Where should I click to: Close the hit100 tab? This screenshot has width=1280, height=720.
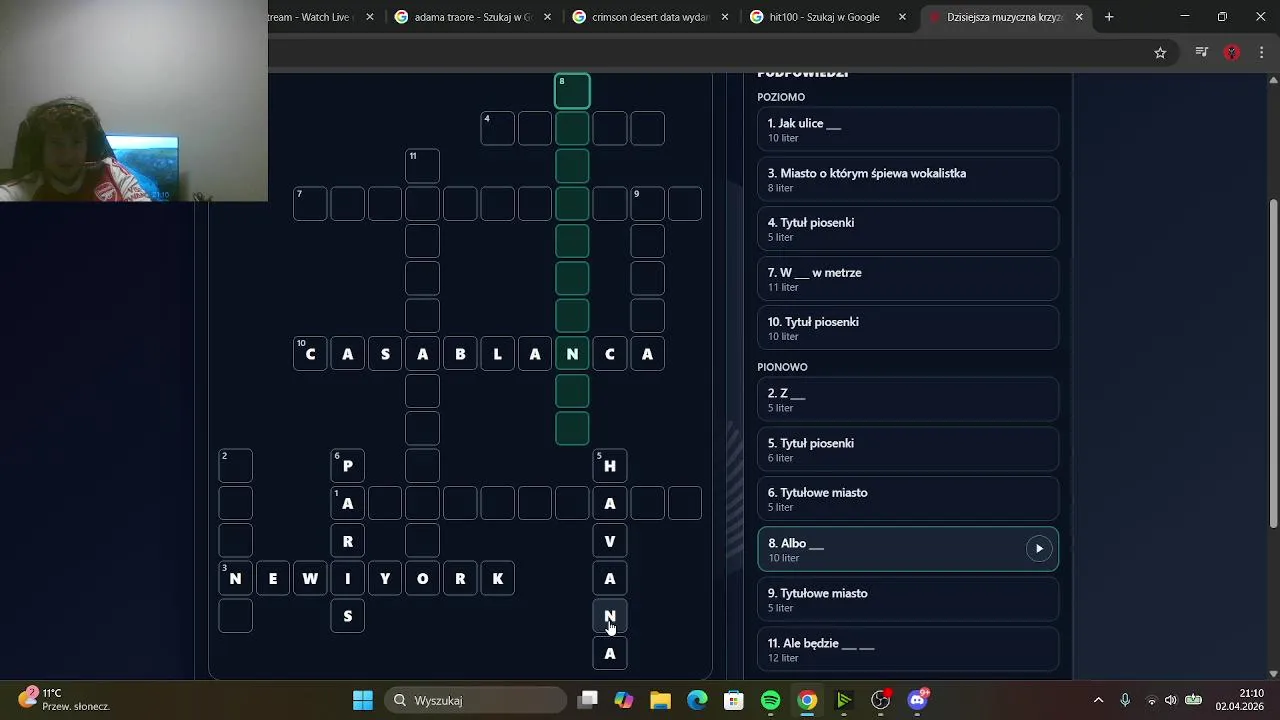coord(902,17)
